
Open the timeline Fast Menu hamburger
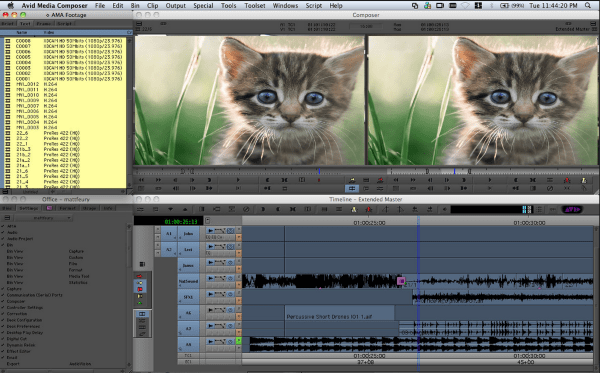pos(140,209)
